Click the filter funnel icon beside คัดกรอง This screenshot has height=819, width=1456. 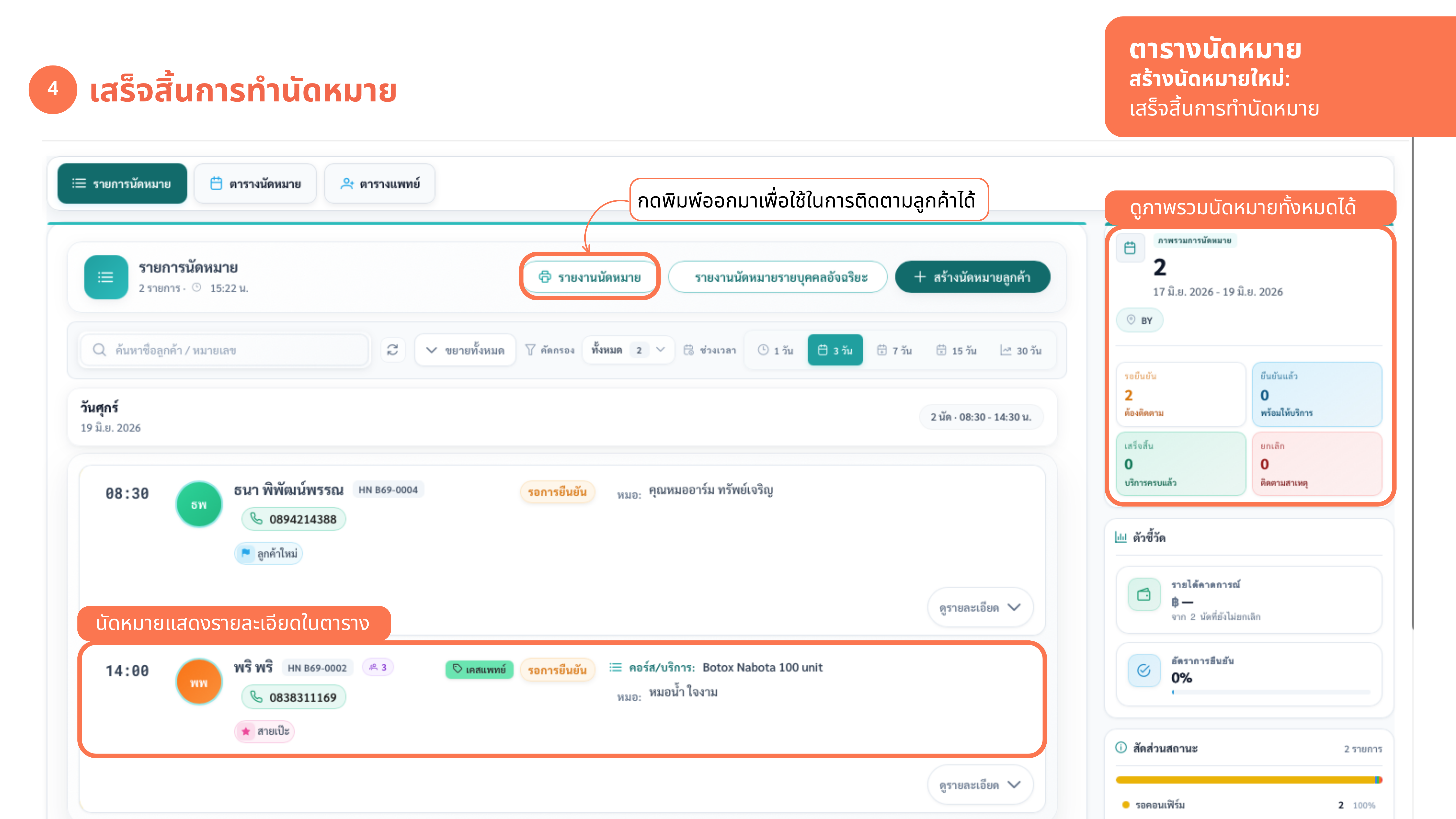pos(530,350)
